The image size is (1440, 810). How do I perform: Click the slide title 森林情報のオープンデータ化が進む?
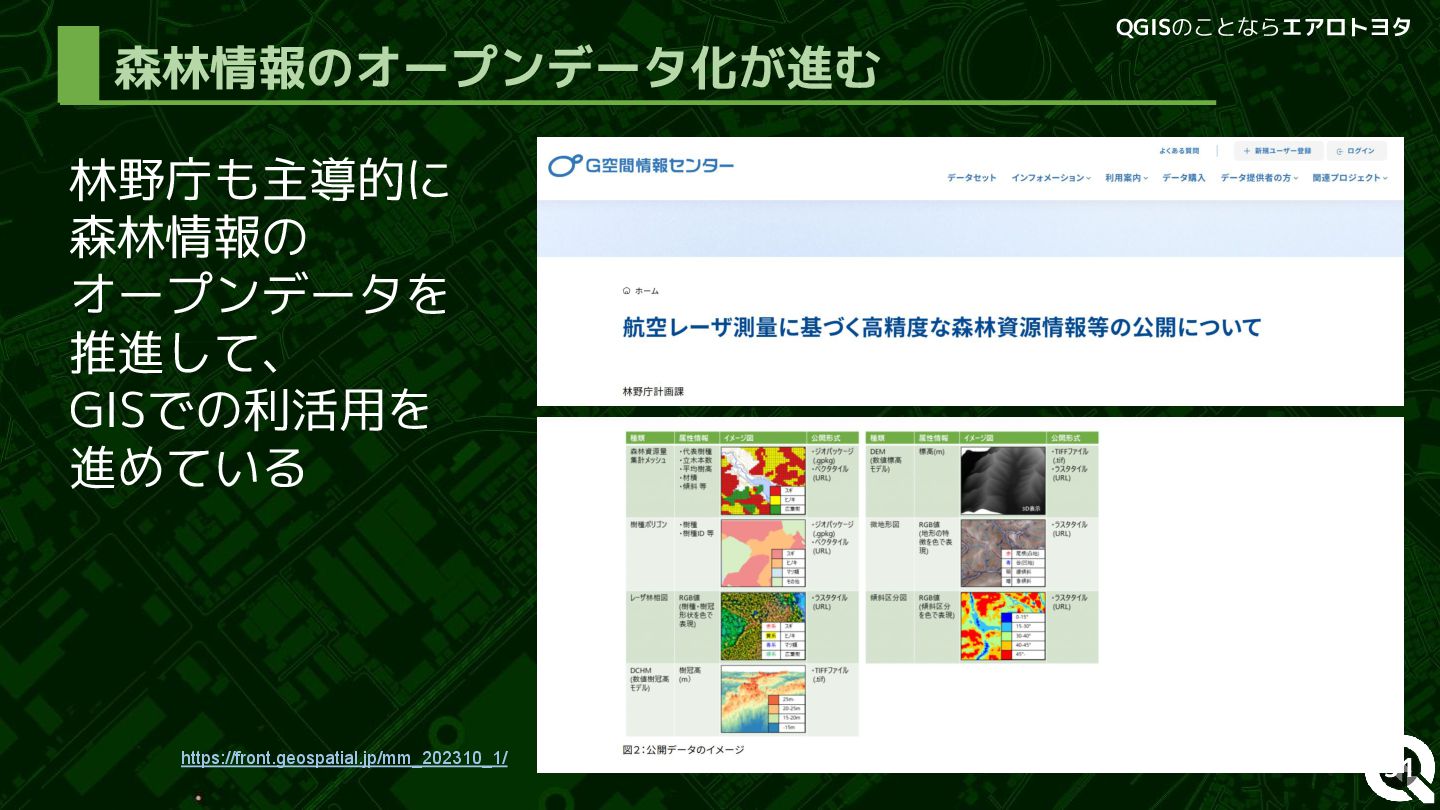click(x=497, y=69)
